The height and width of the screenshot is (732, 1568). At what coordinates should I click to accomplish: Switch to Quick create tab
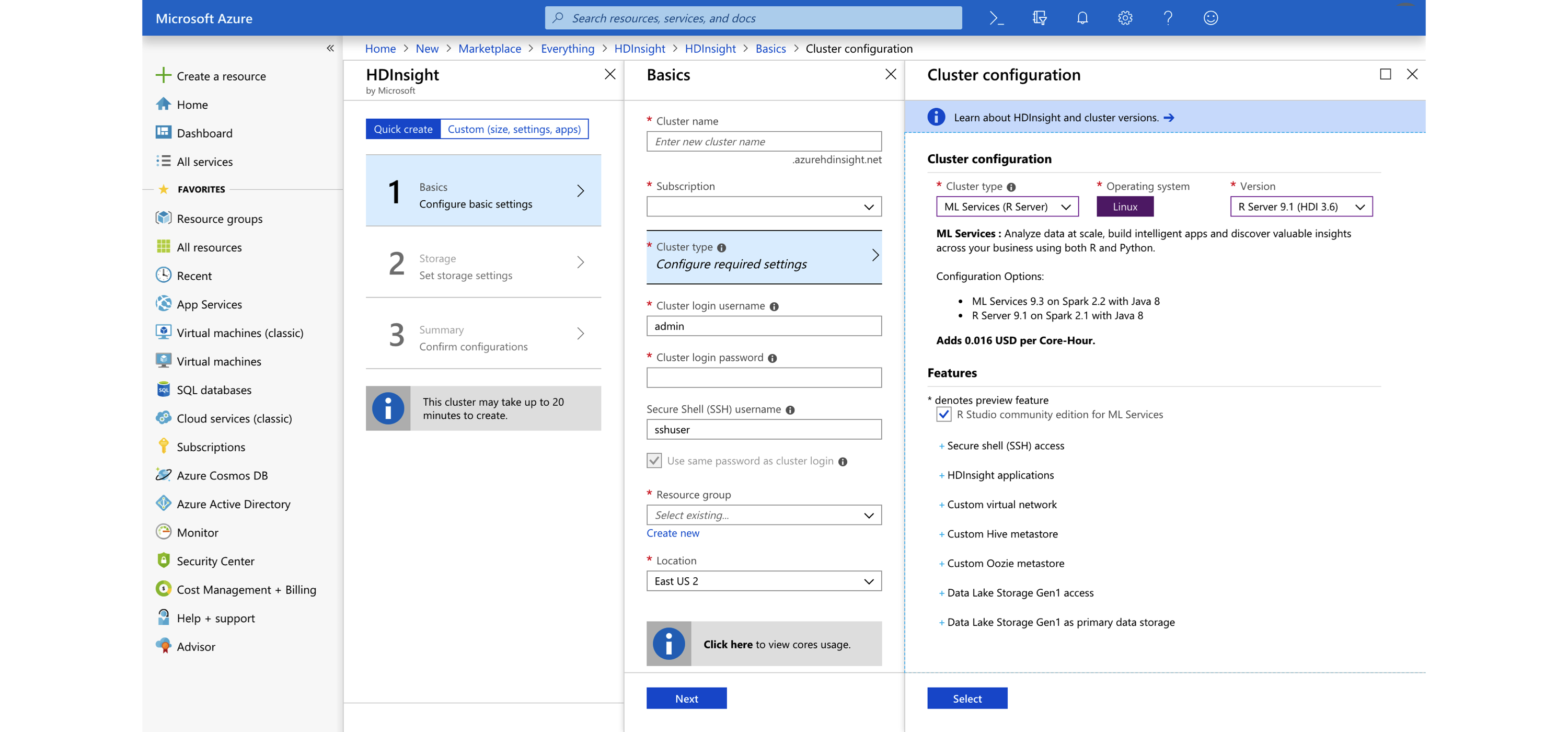pyautogui.click(x=403, y=129)
